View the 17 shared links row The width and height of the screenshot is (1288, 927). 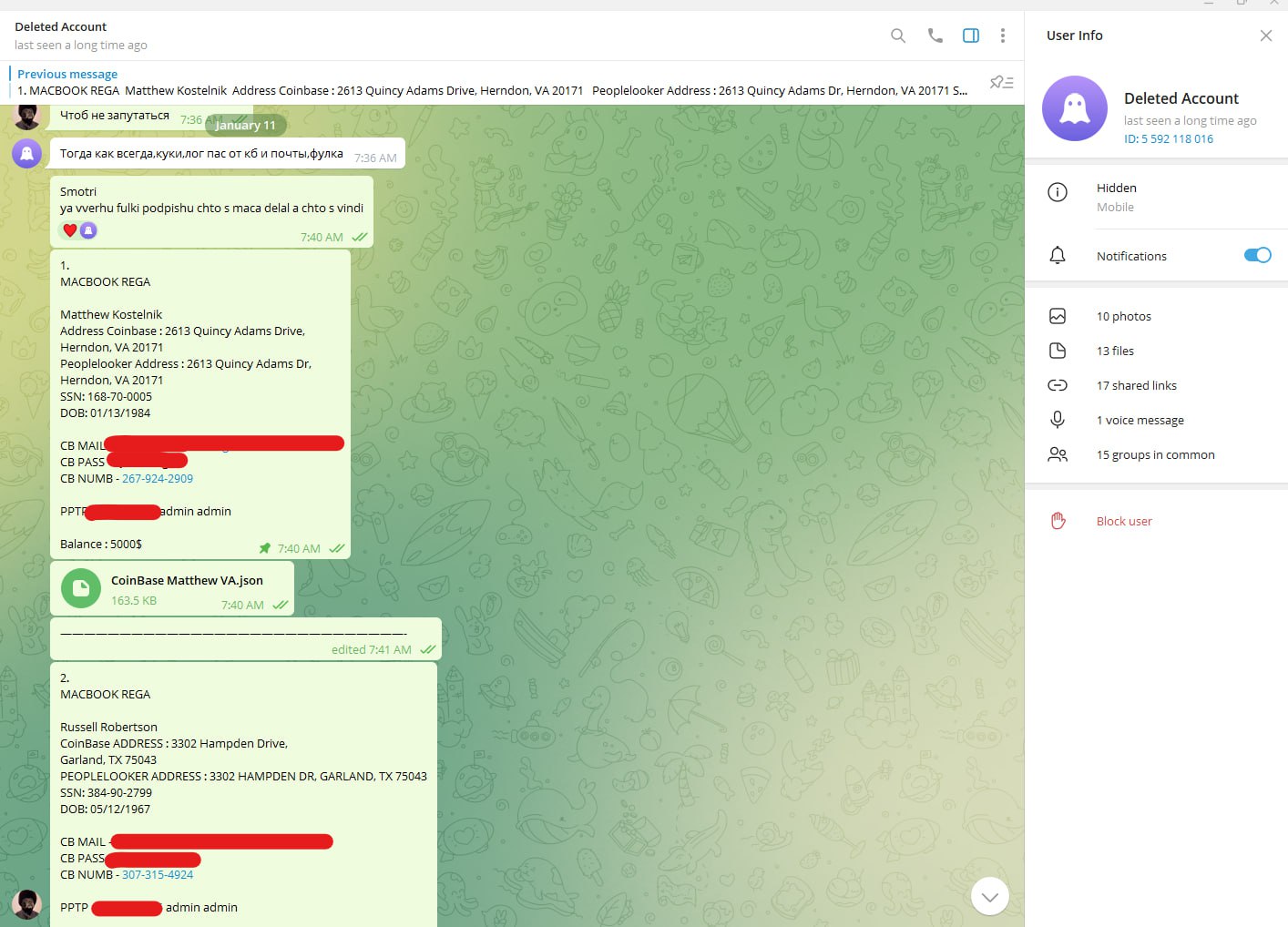click(1157, 385)
